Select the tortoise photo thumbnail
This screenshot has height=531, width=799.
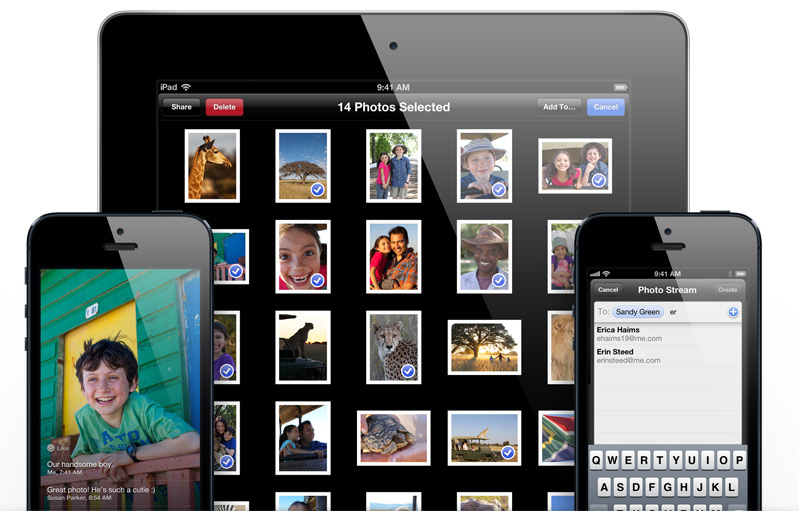tap(393, 437)
